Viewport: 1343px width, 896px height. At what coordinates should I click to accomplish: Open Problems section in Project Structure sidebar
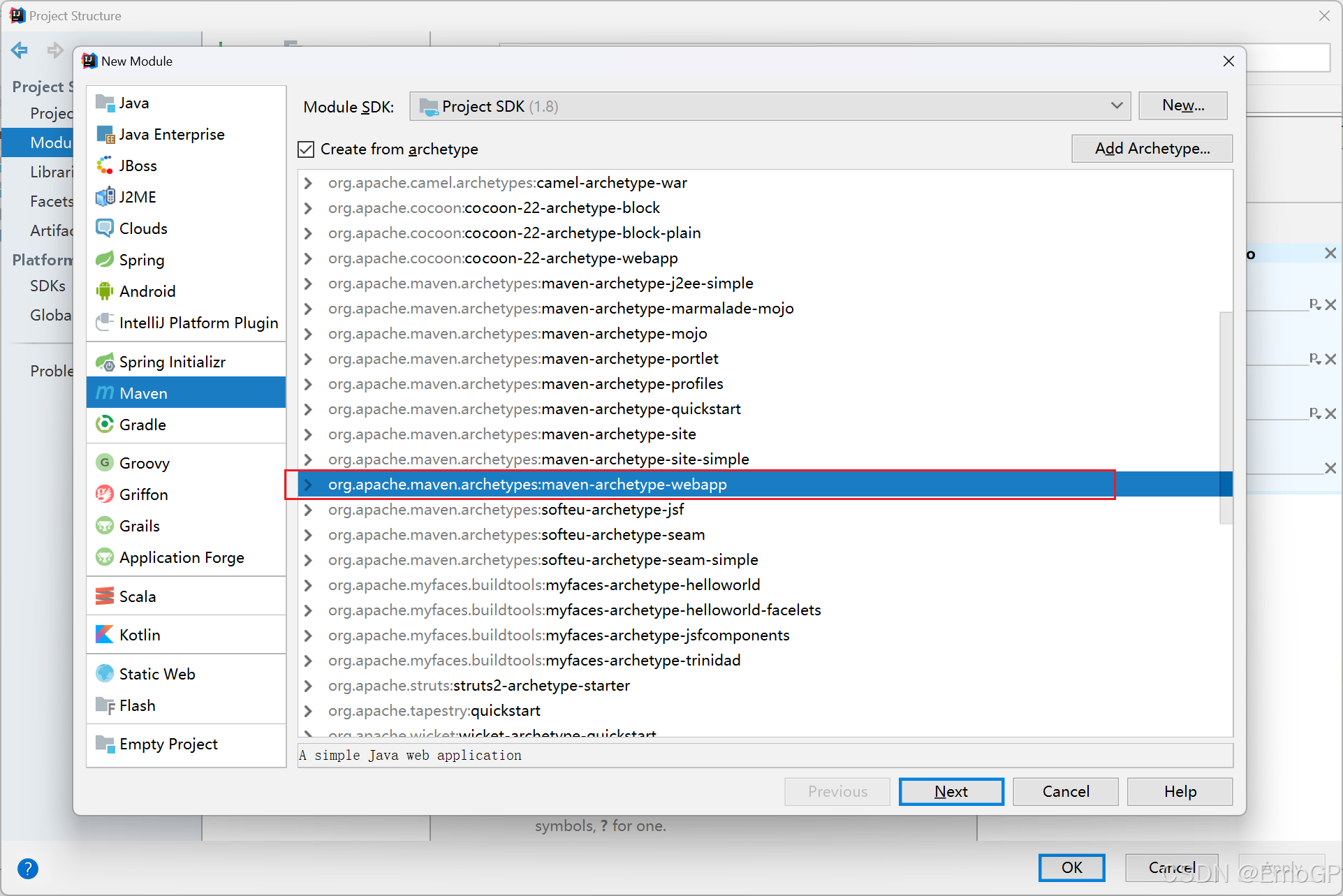coord(38,371)
